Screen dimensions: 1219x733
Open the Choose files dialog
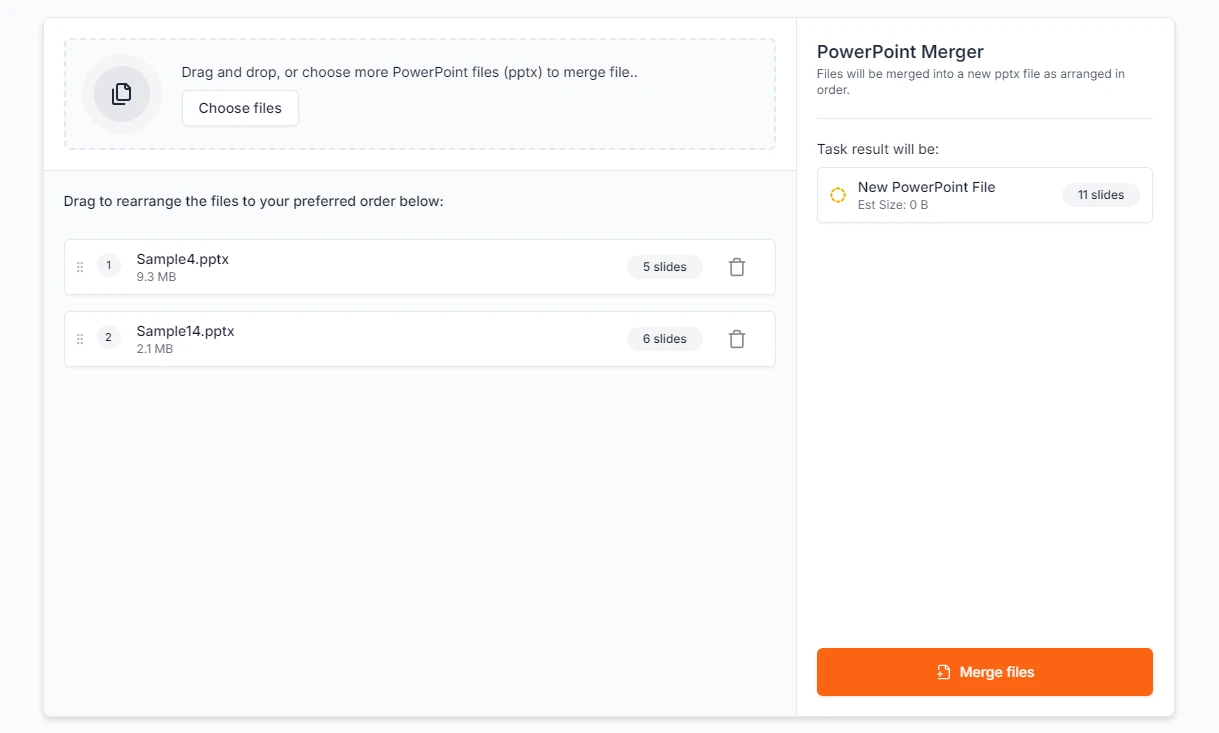coord(240,108)
